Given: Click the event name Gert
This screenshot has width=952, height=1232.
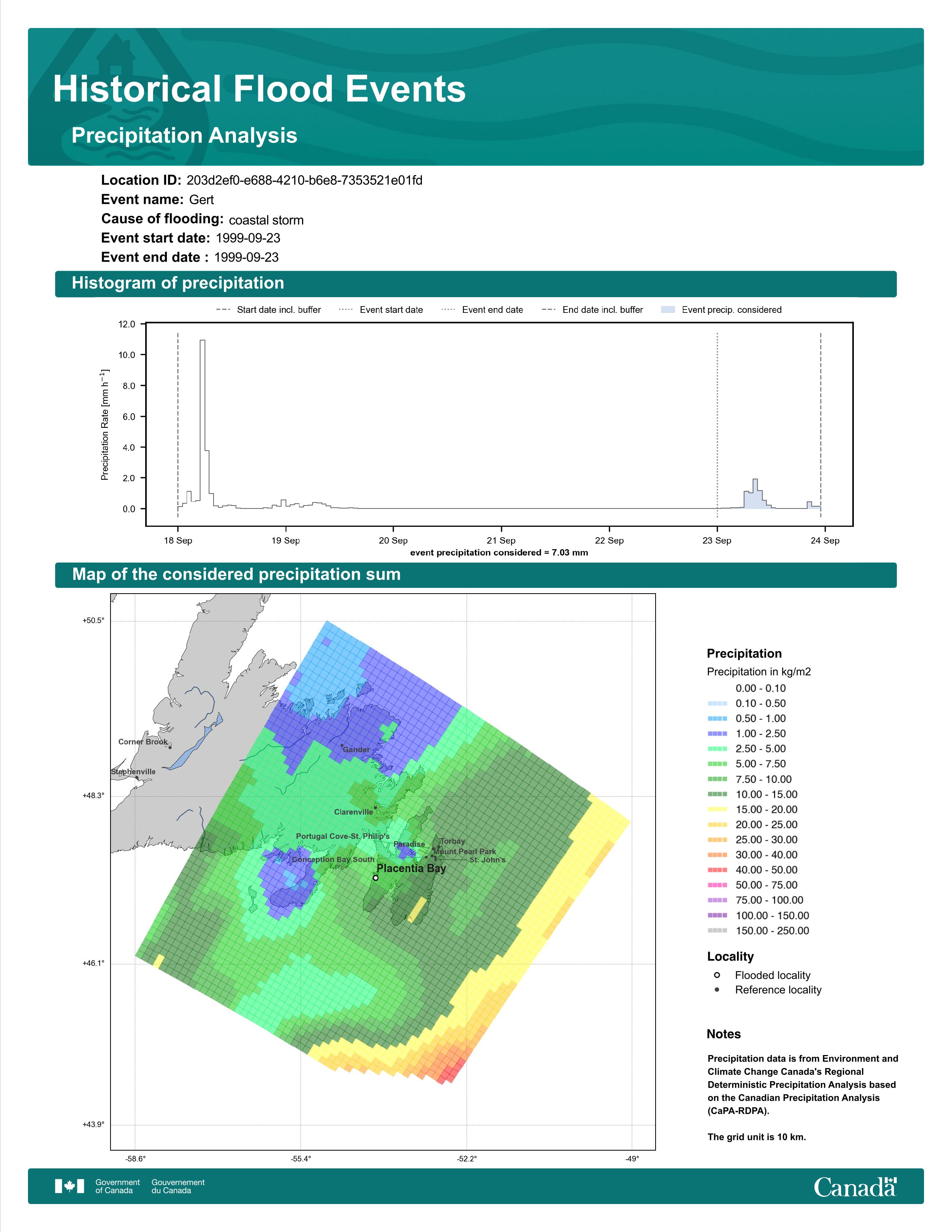Looking at the screenshot, I should 201,200.
